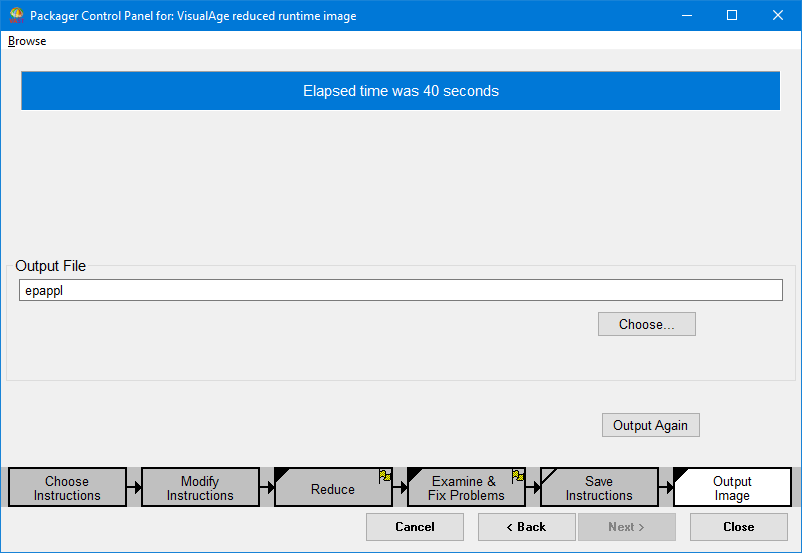Click the Output Again button
Image resolution: width=802 pixels, height=553 pixels.
point(650,425)
